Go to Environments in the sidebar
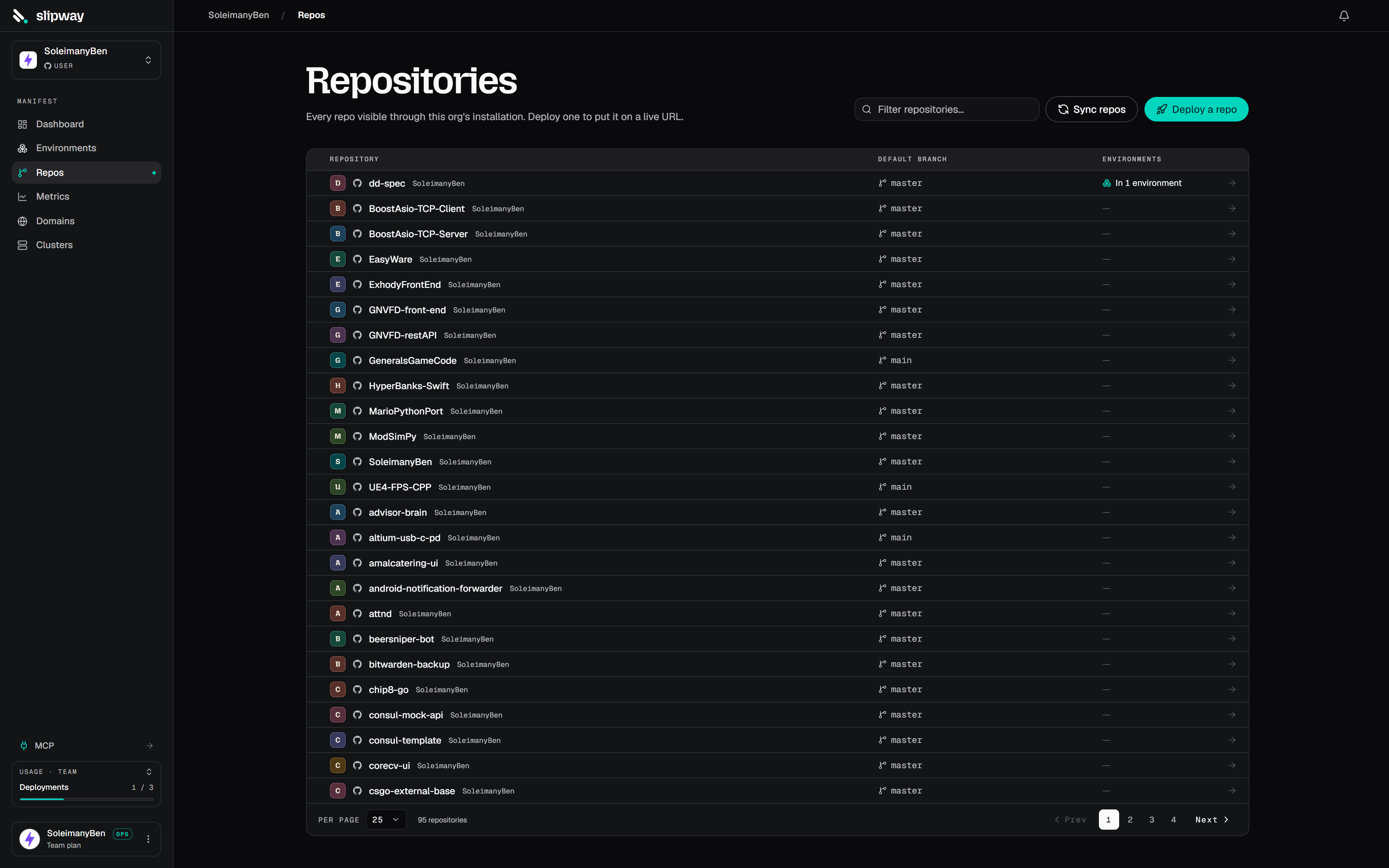This screenshot has width=1389, height=868. click(x=86, y=148)
